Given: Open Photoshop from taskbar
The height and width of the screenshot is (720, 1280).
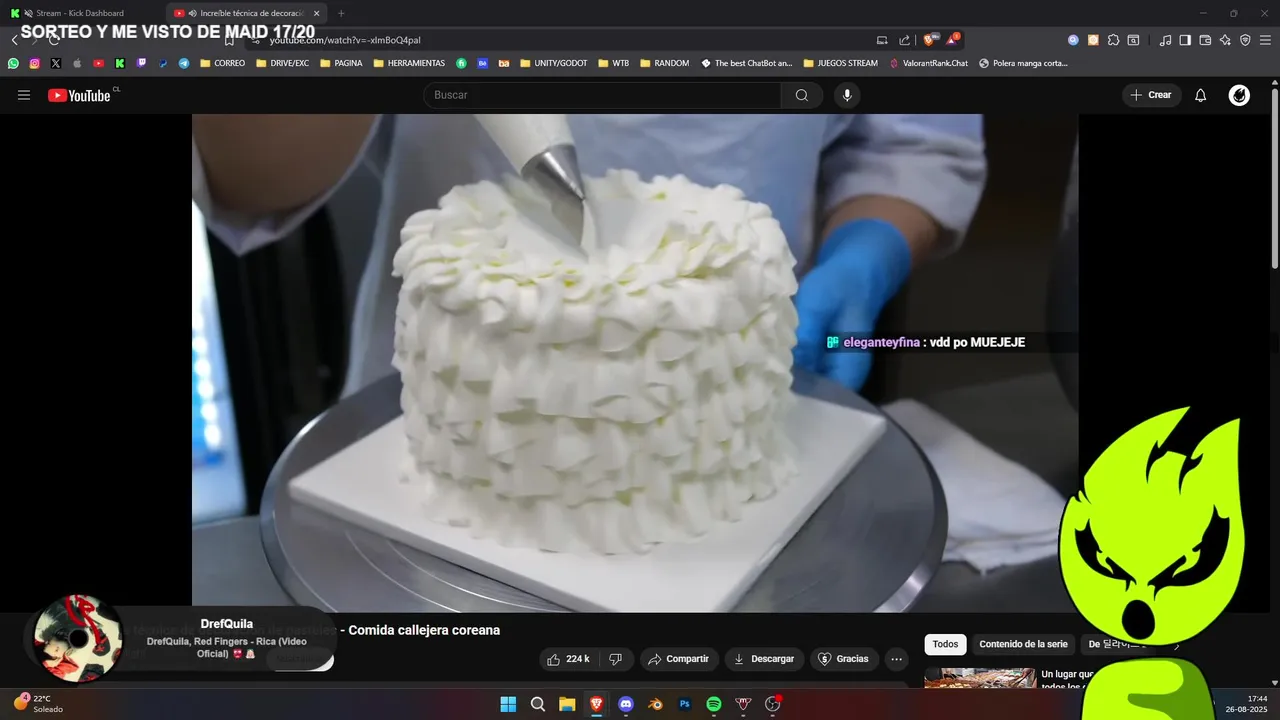Looking at the screenshot, I should 685,704.
